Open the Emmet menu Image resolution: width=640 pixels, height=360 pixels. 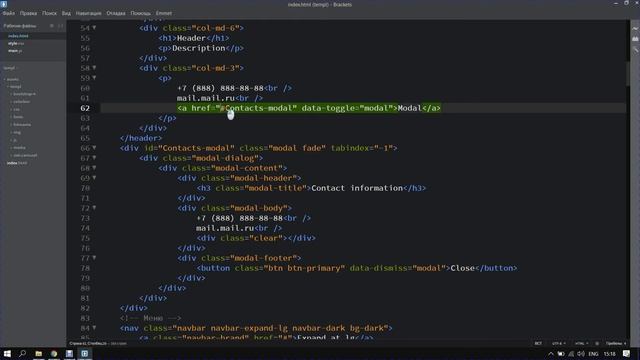(164, 13)
